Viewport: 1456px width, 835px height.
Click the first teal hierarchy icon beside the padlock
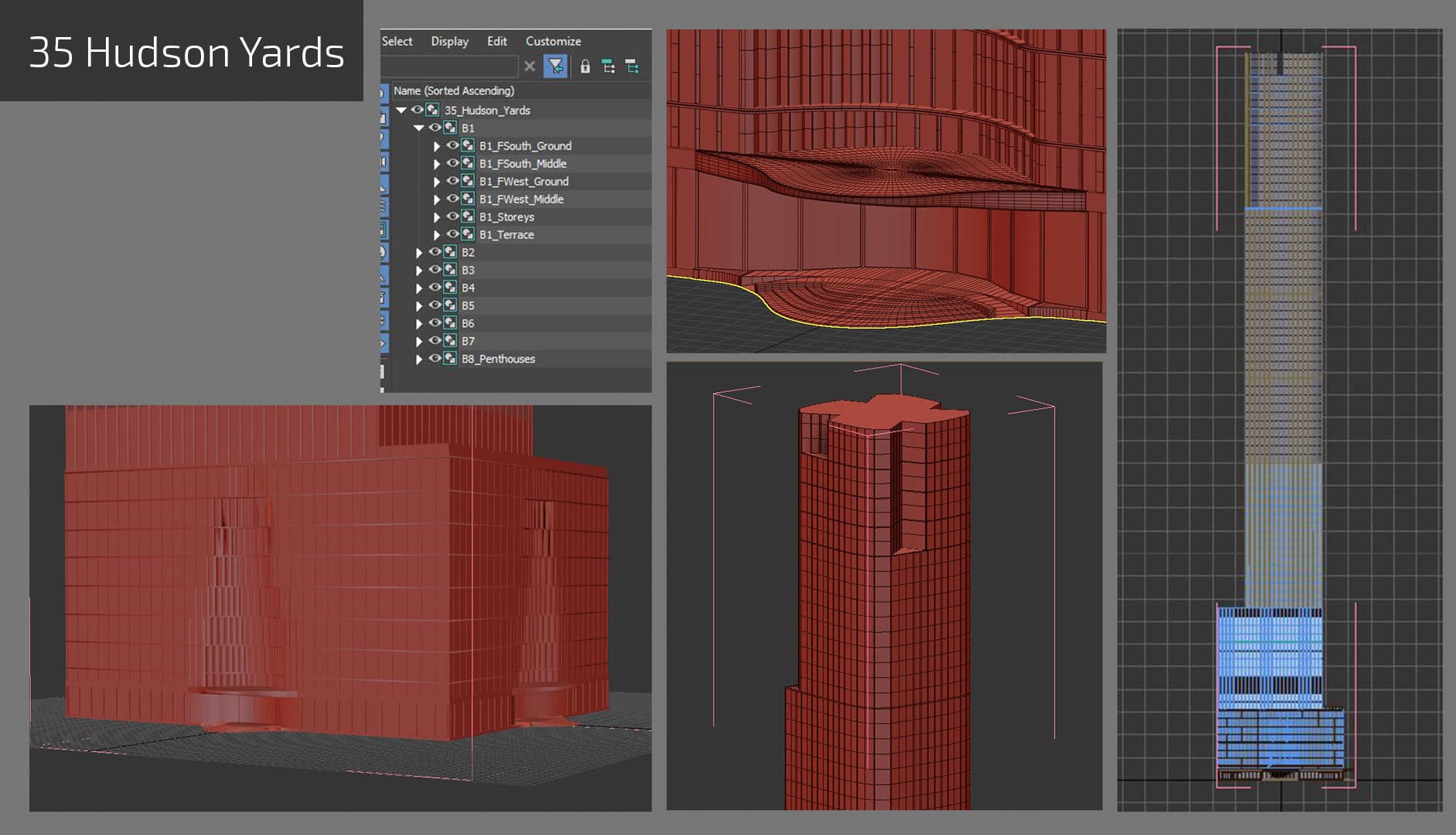click(609, 66)
